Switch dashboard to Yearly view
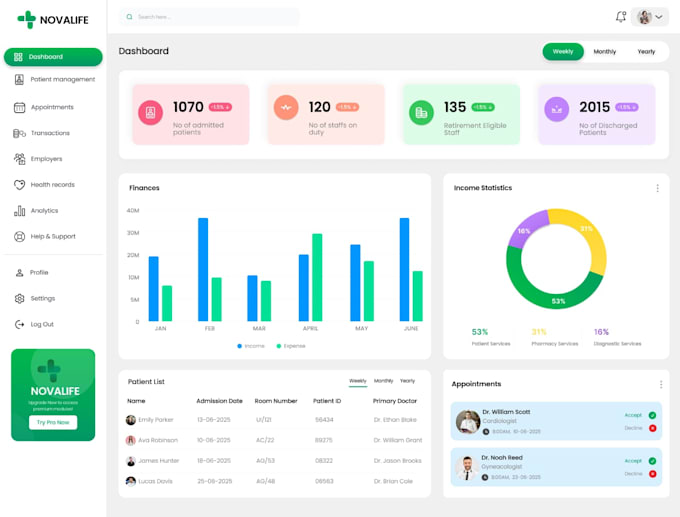 click(x=646, y=52)
